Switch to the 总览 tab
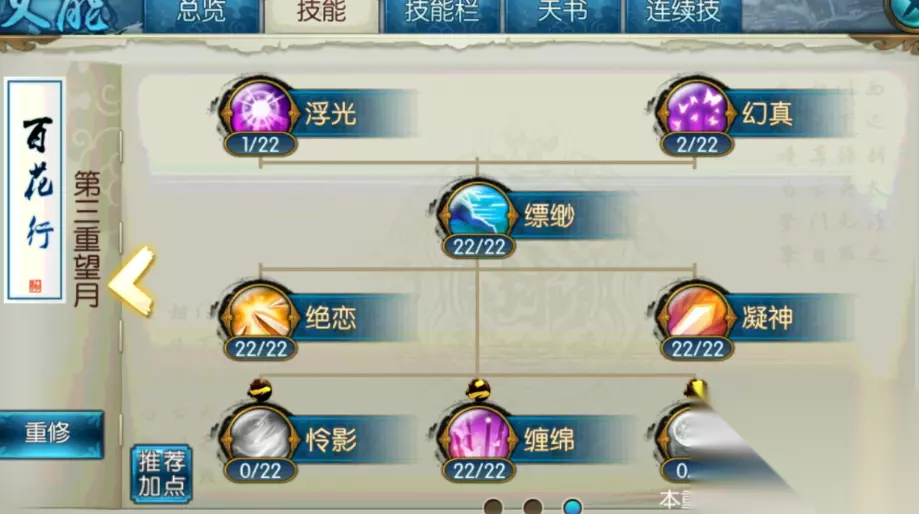 point(201,13)
